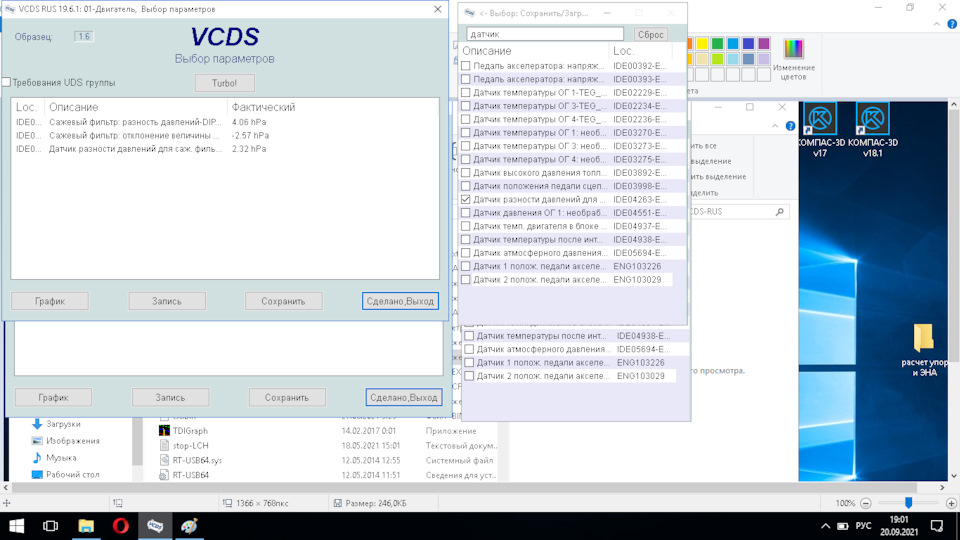This screenshot has height=540, width=960.
Task: Click the Образец 1.6 value field
Action: point(84,36)
